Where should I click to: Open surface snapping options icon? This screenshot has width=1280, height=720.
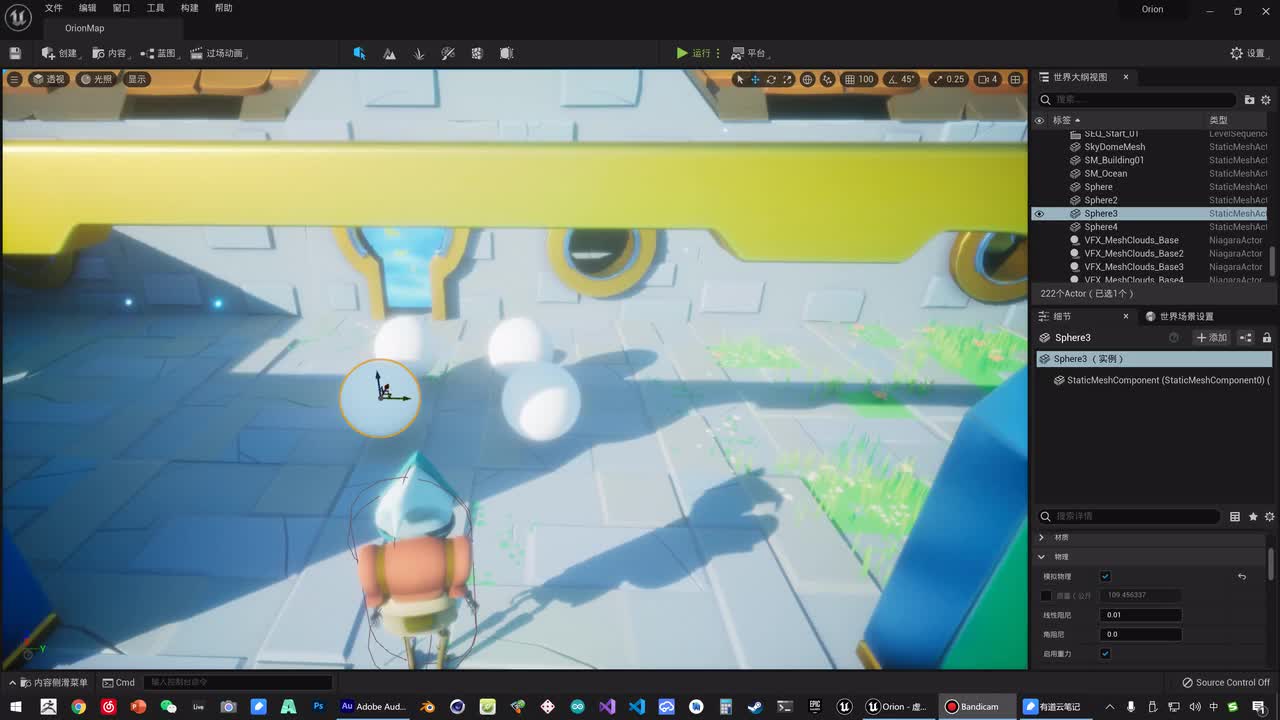coord(828,79)
